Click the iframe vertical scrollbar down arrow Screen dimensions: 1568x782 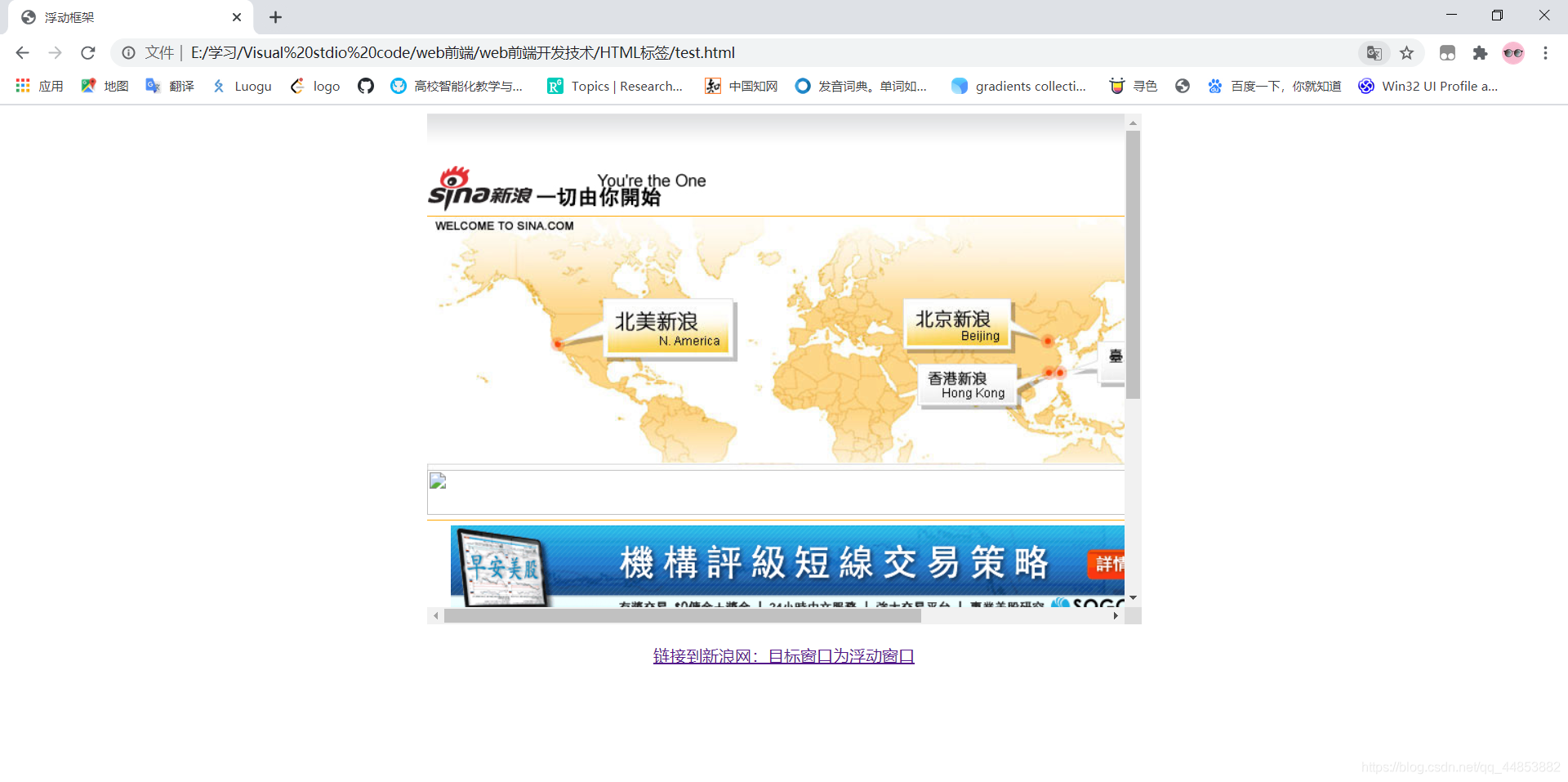pos(1133,597)
